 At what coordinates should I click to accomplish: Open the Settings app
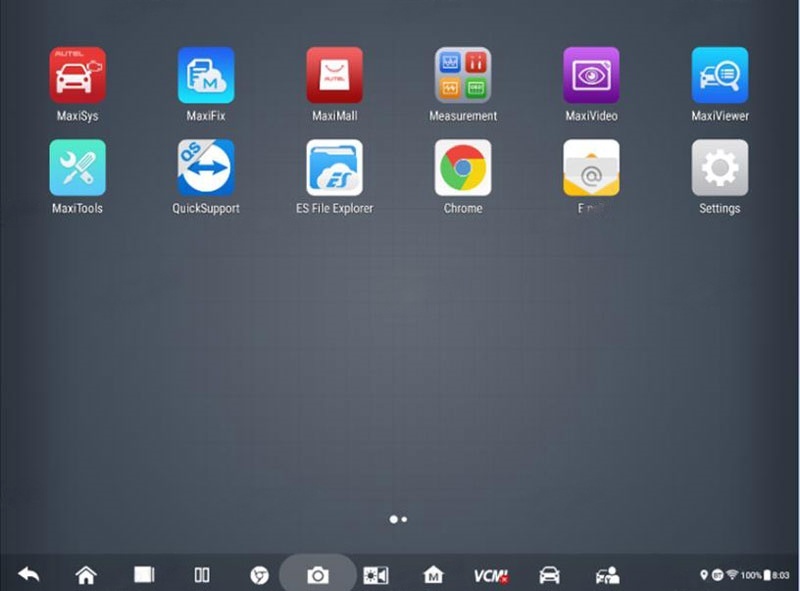720,168
